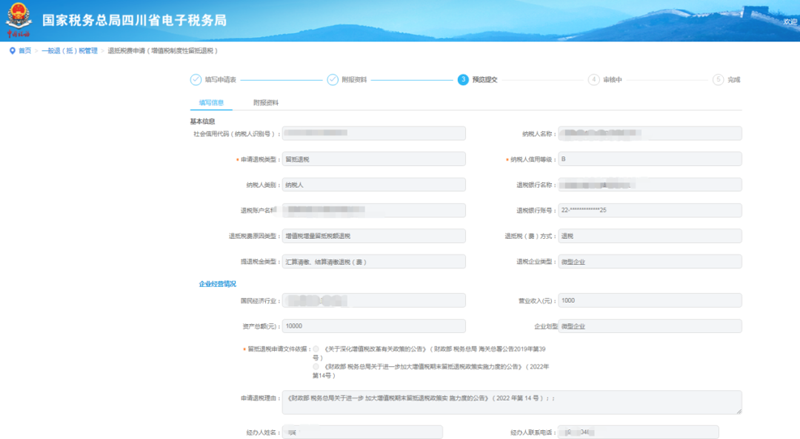800x439 pixels.
Task: Click the 营业收入(元) input field
Action: 649,300
